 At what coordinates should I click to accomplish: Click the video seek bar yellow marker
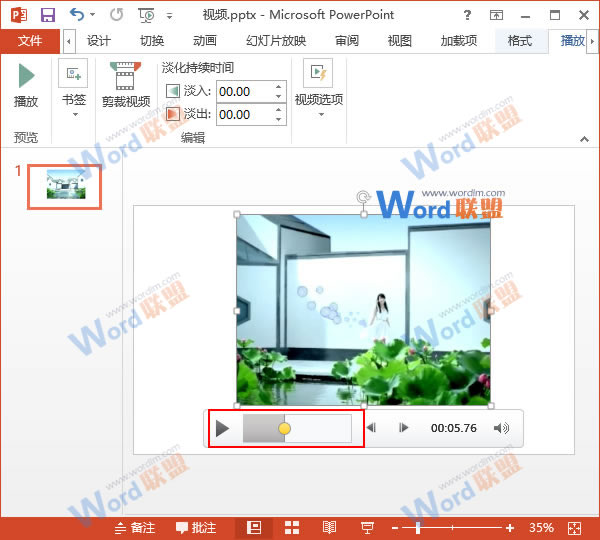[284, 428]
